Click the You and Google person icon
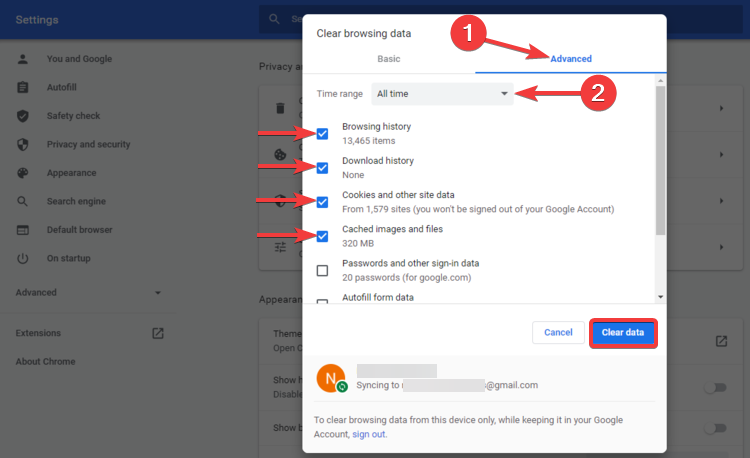The width and height of the screenshot is (750, 458). click(22, 59)
